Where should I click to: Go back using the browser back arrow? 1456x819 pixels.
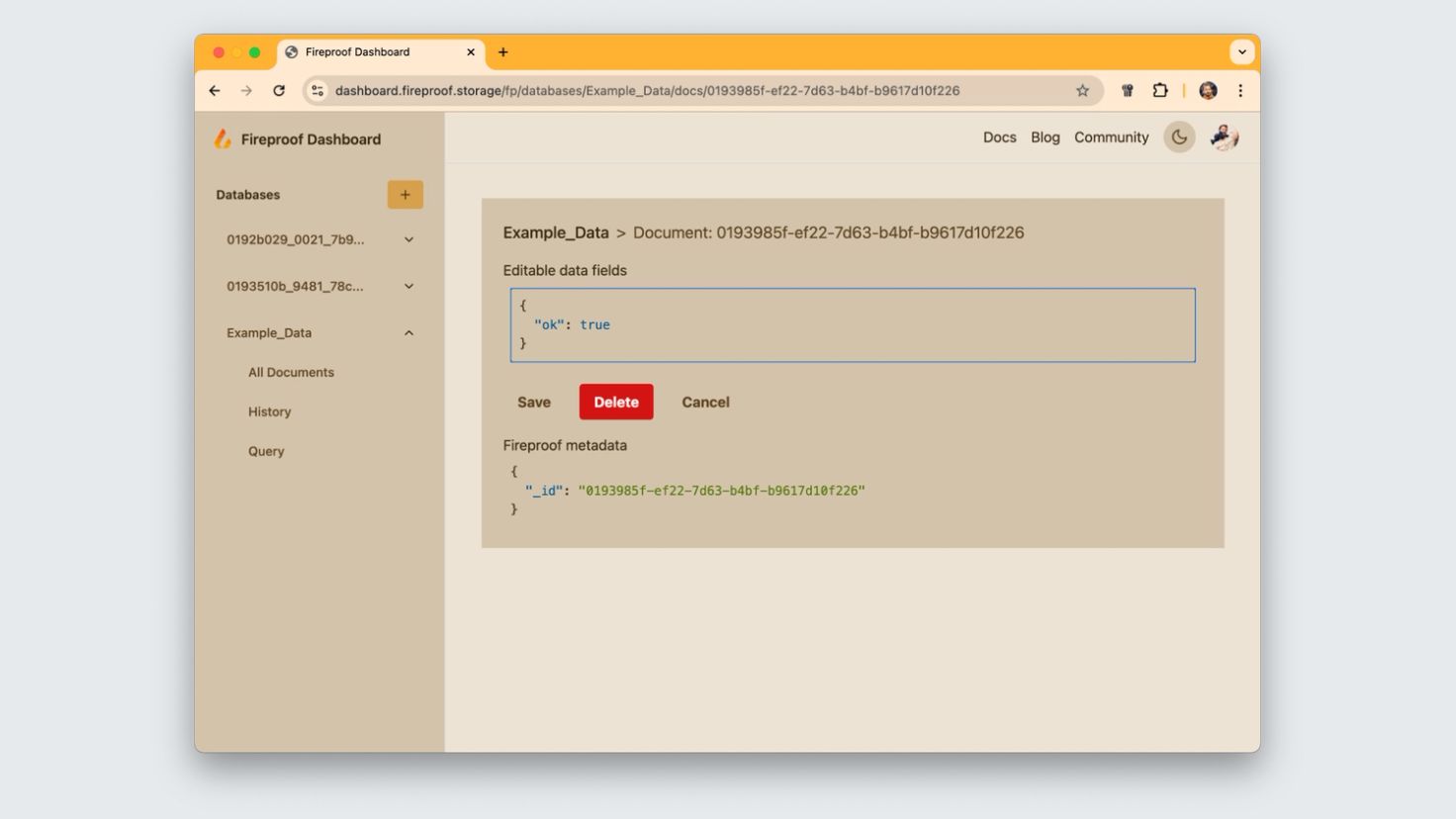tap(215, 91)
